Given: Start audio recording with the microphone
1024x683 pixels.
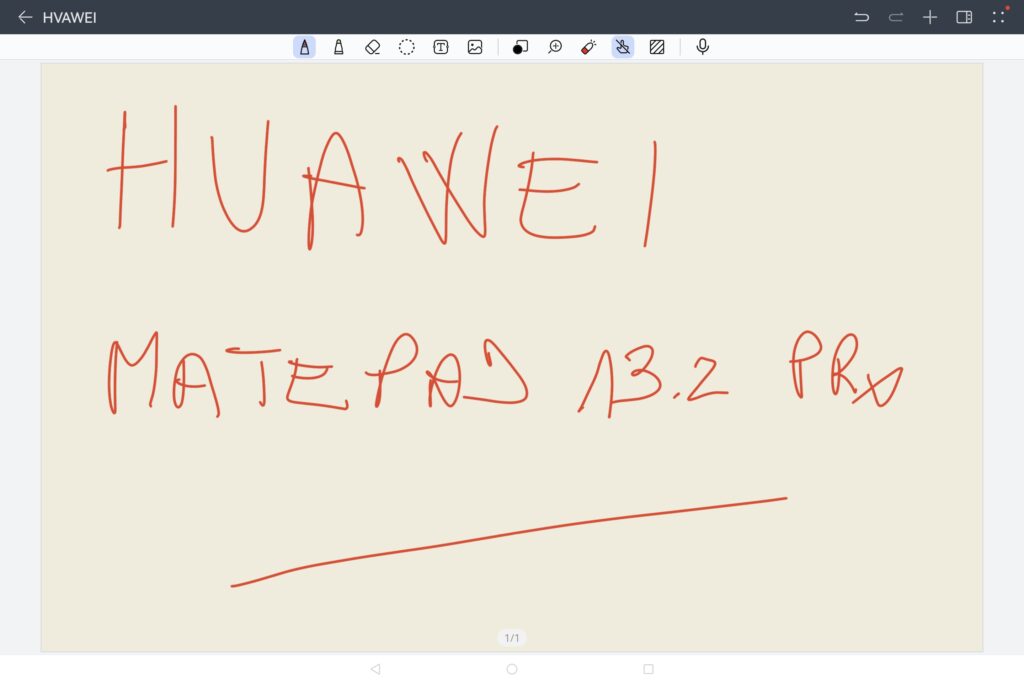Looking at the screenshot, I should 703,47.
